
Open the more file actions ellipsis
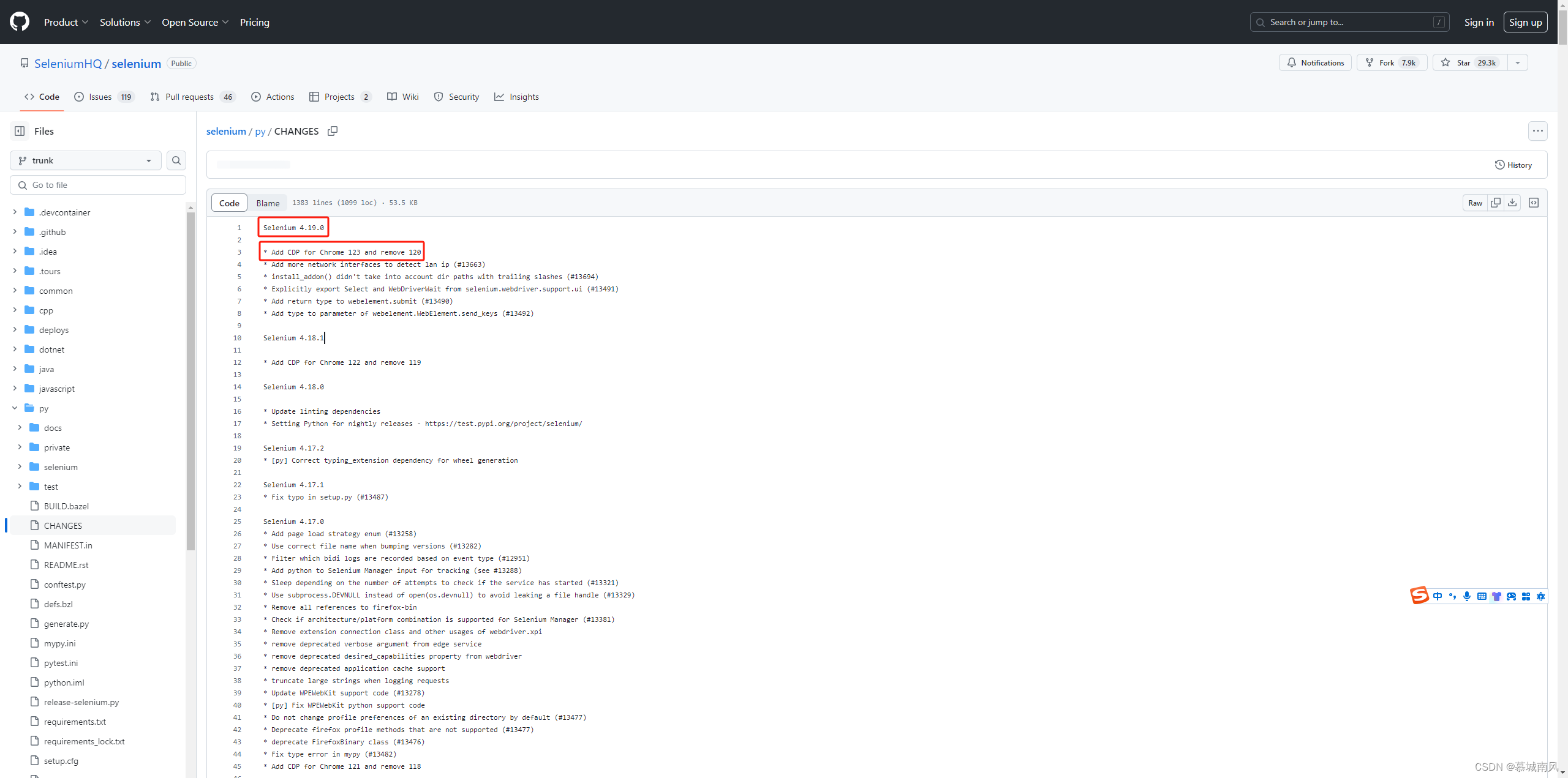coord(1537,131)
